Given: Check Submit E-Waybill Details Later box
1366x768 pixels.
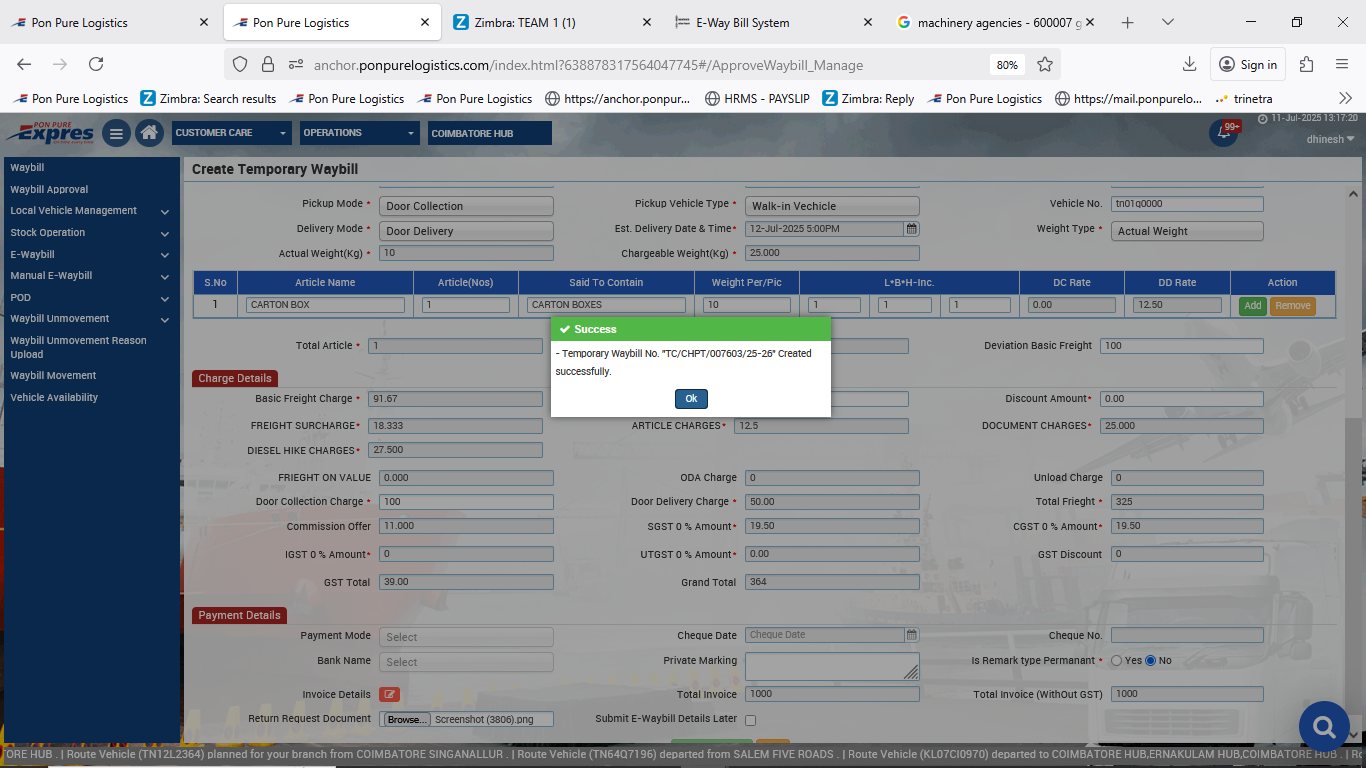Looking at the screenshot, I should click(751, 720).
